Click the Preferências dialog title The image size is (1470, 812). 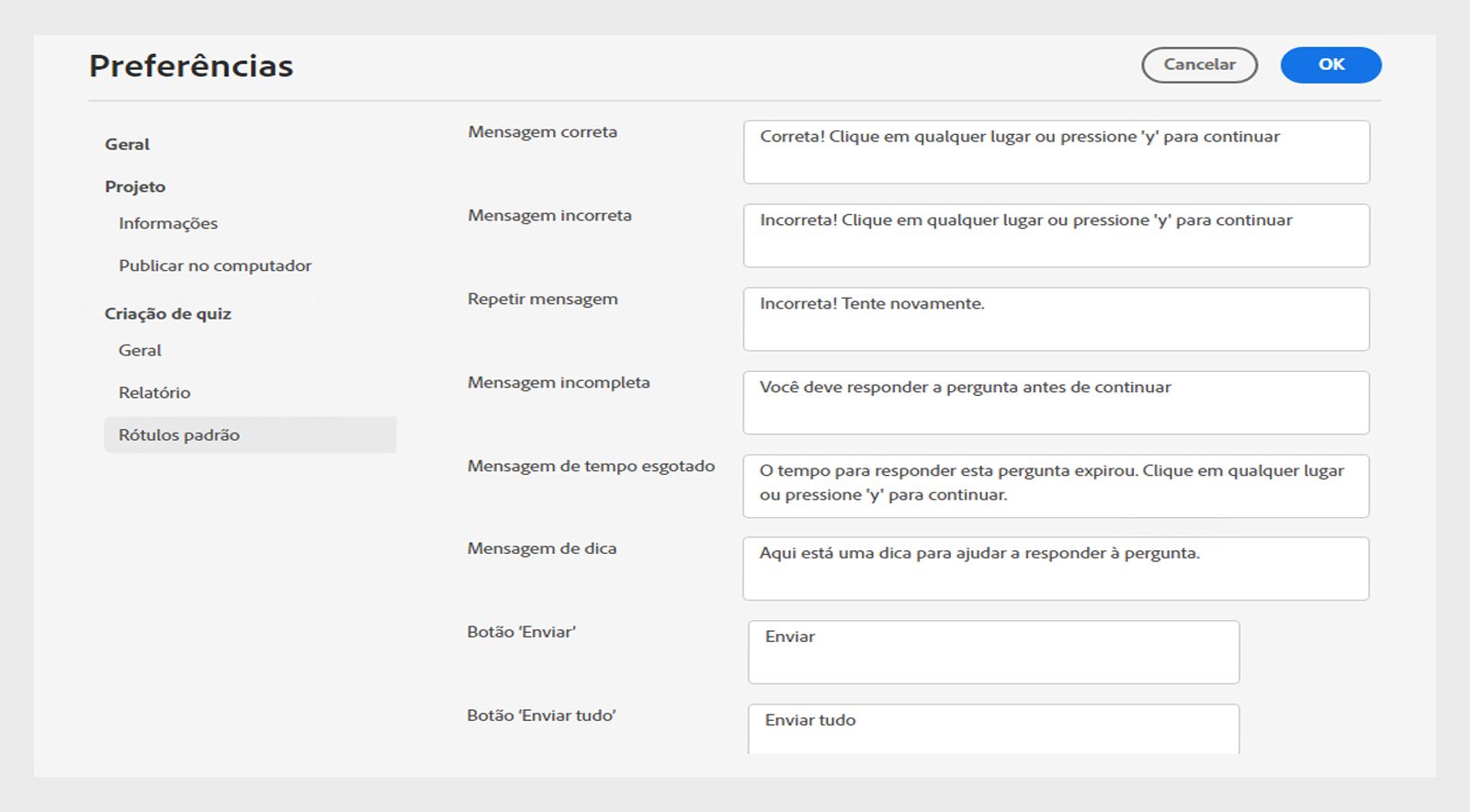[x=191, y=66]
